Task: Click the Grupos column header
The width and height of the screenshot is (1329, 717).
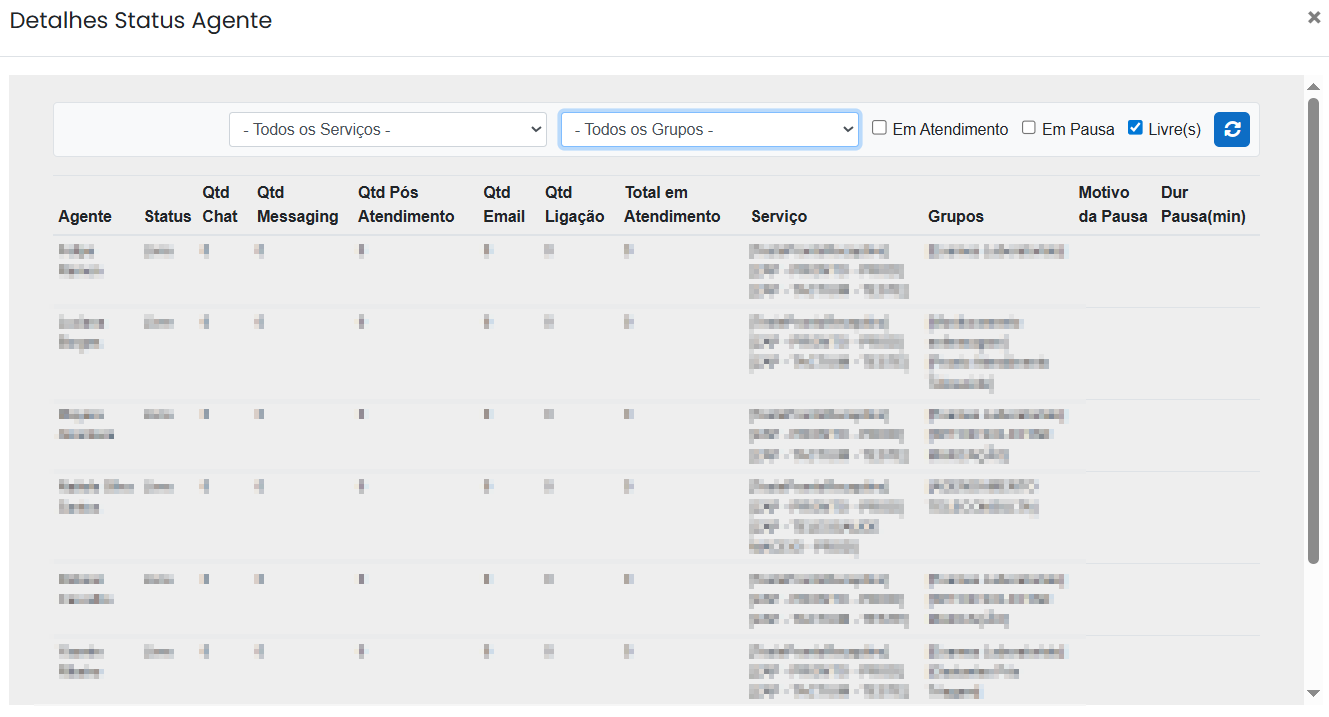Action: point(955,216)
